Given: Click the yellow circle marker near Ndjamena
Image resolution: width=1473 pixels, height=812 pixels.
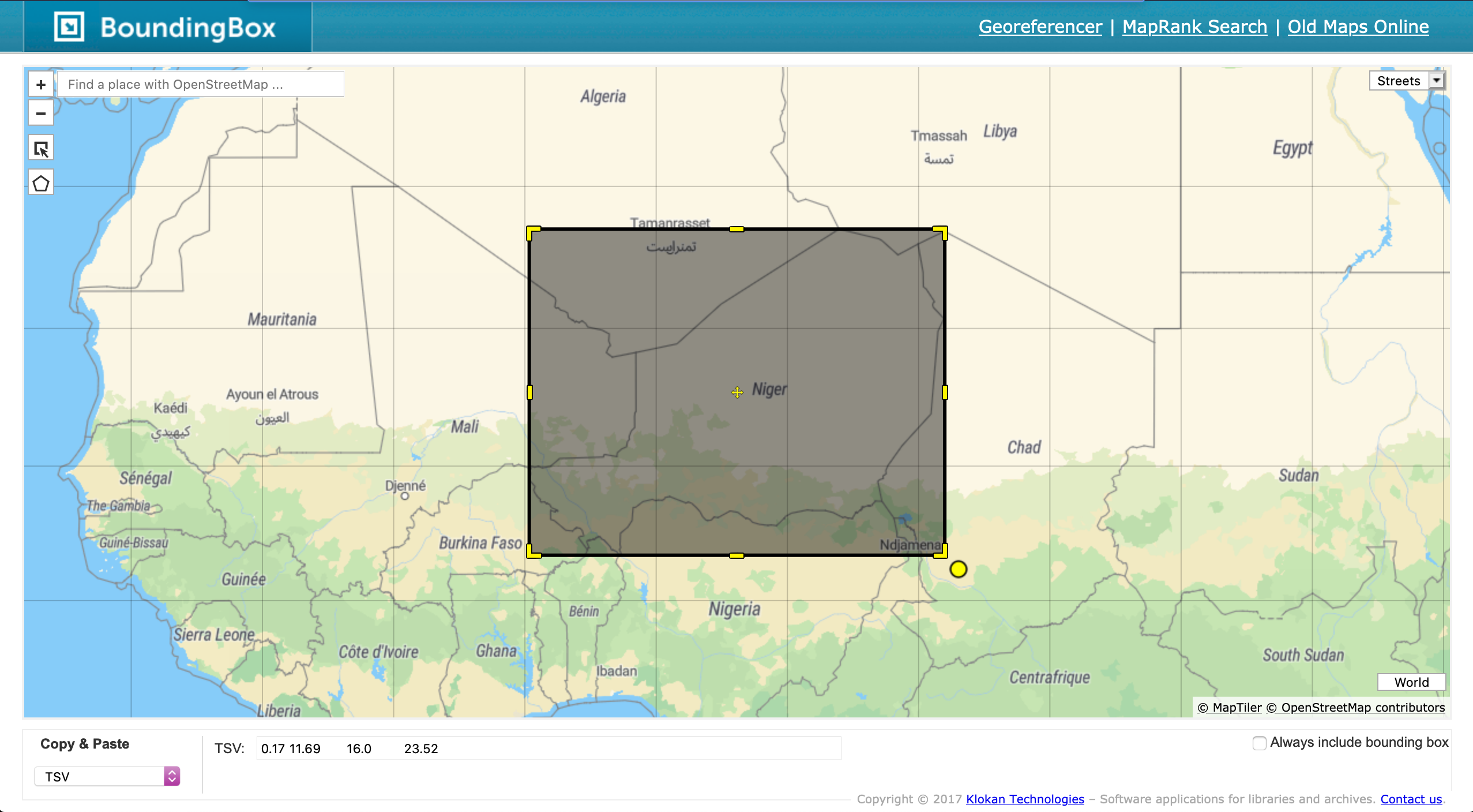Looking at the screenshot, I should [959, 569].
